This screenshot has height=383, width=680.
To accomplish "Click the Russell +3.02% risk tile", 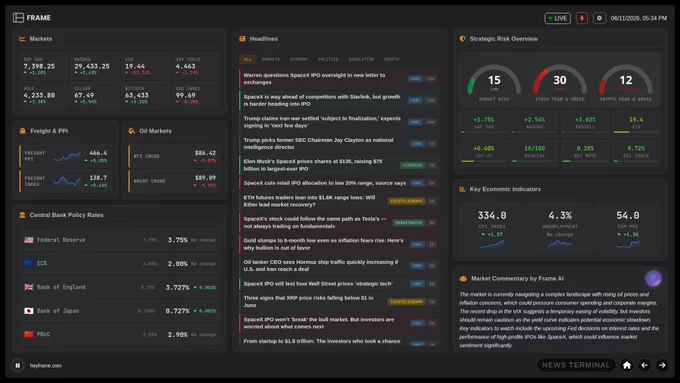I will pyautogui.click(x=585, y=123).
